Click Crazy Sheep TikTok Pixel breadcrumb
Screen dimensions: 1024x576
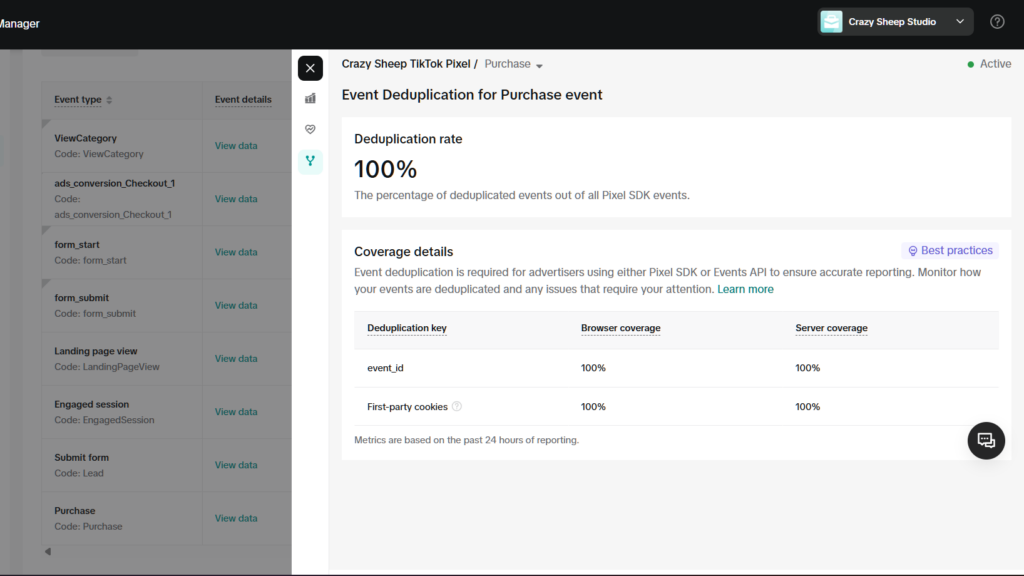coord(405,64)
